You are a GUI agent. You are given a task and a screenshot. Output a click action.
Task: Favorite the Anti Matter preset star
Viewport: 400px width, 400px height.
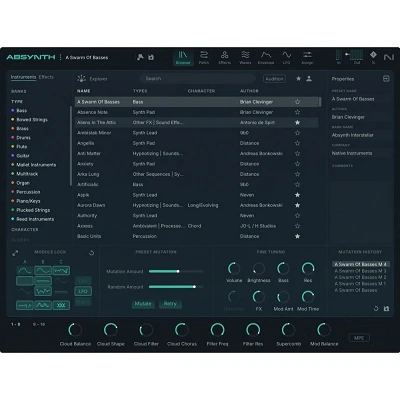tap(297, 153)
